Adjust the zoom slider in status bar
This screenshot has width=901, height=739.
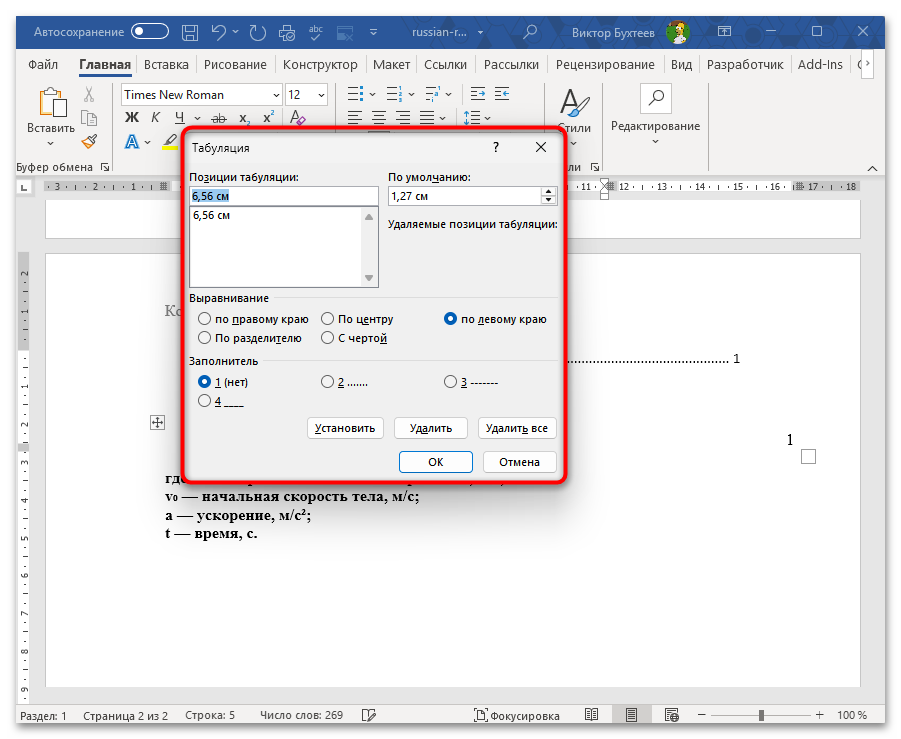(761, 715)
